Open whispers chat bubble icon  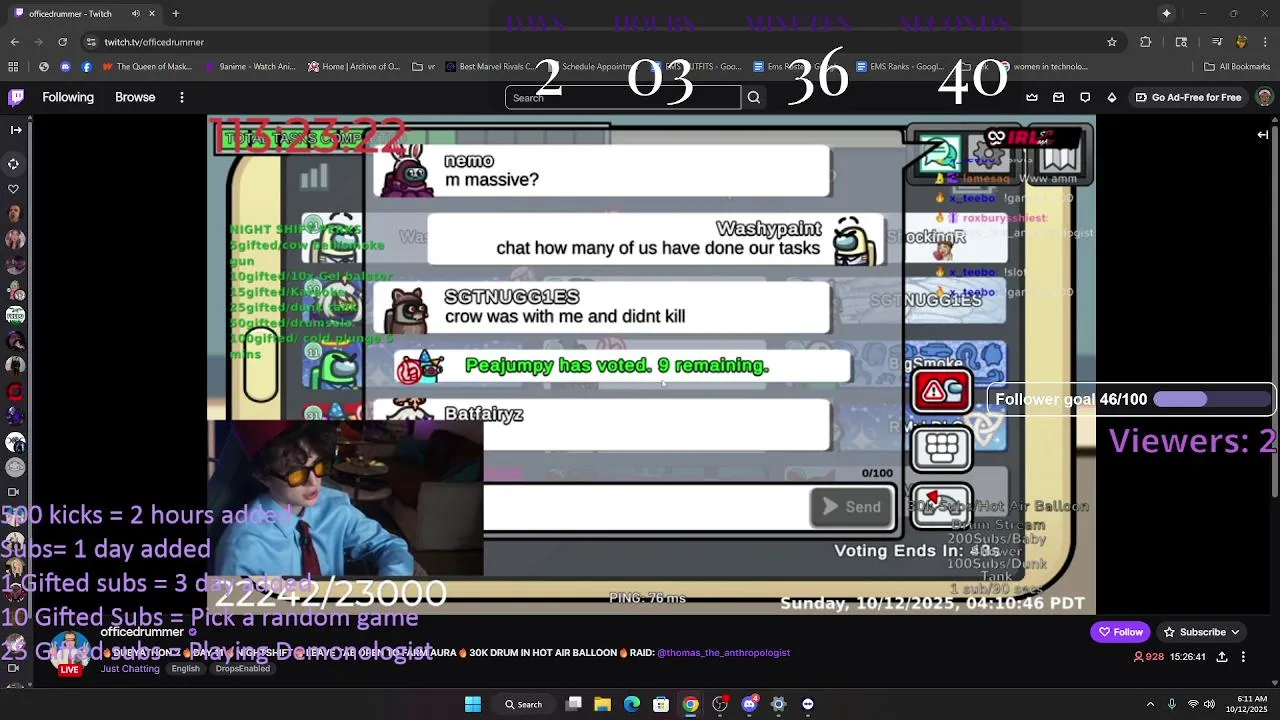coord(1084,97)
